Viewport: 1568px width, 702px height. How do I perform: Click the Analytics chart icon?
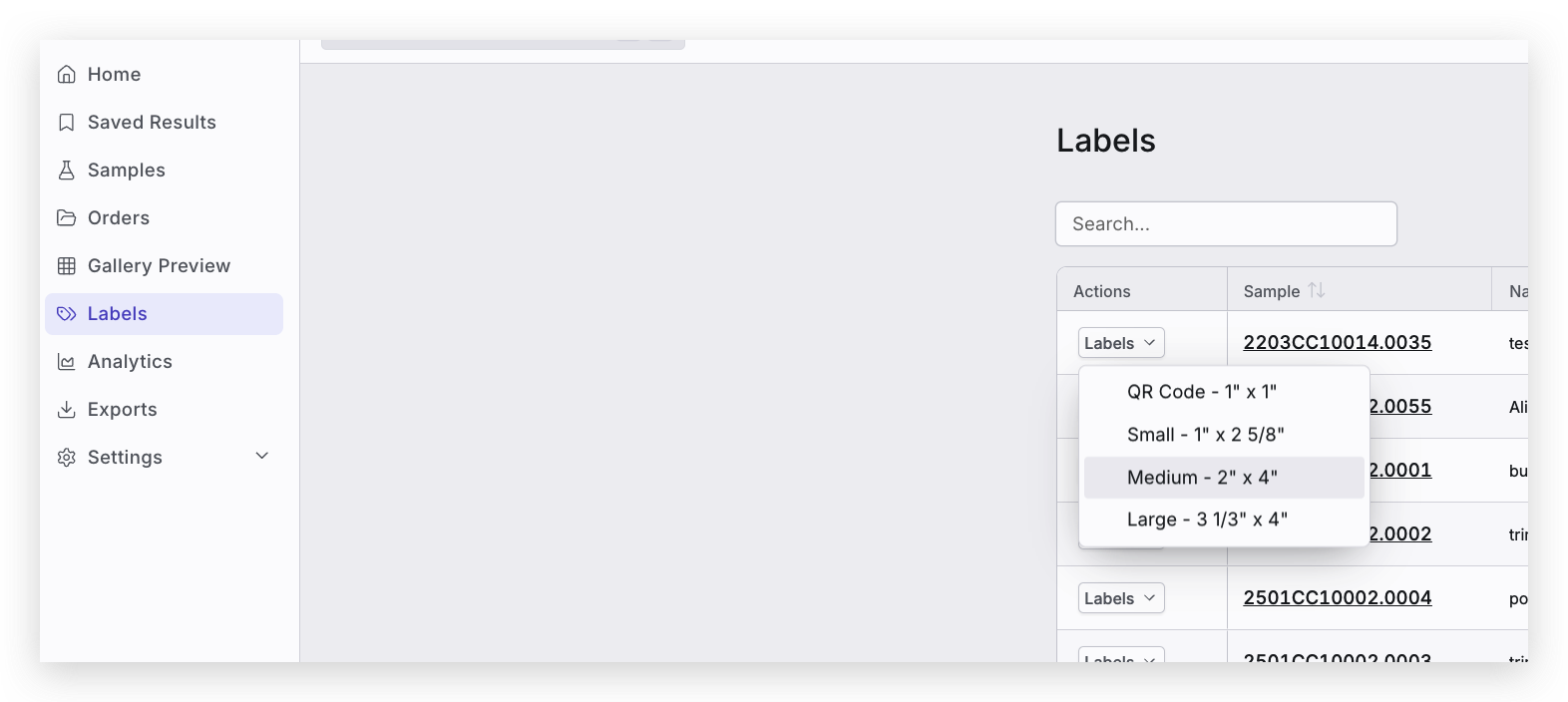click(x=67, y=362)
